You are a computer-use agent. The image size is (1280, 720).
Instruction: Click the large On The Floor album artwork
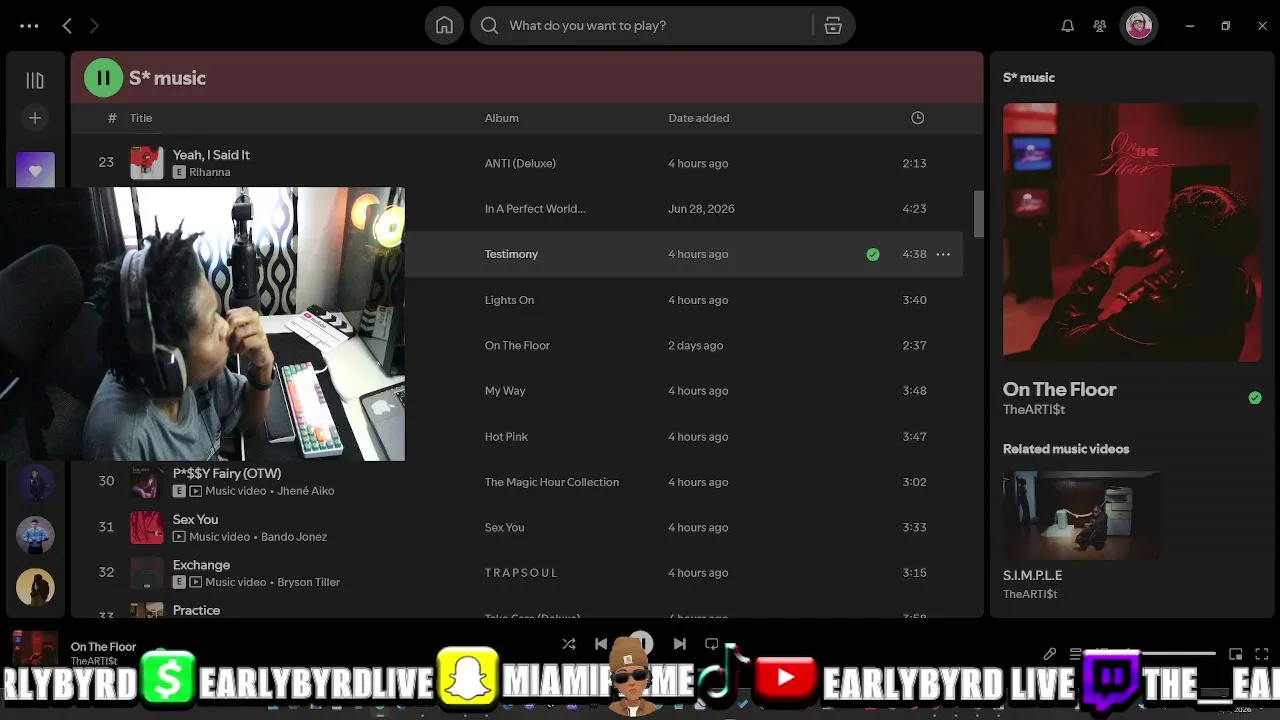point(1132,232)
